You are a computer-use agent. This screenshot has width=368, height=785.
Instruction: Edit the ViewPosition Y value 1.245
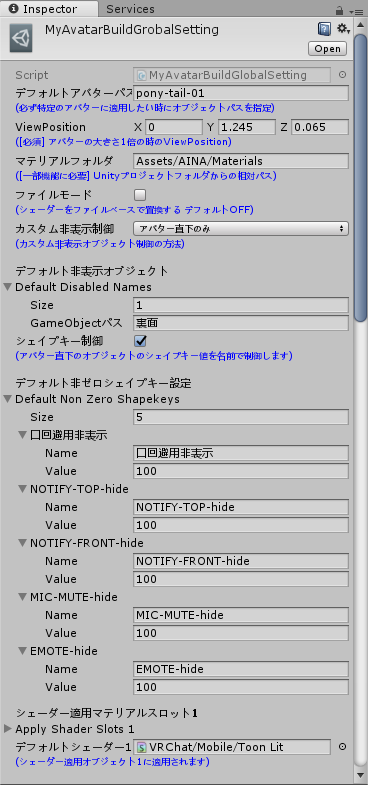247,127
